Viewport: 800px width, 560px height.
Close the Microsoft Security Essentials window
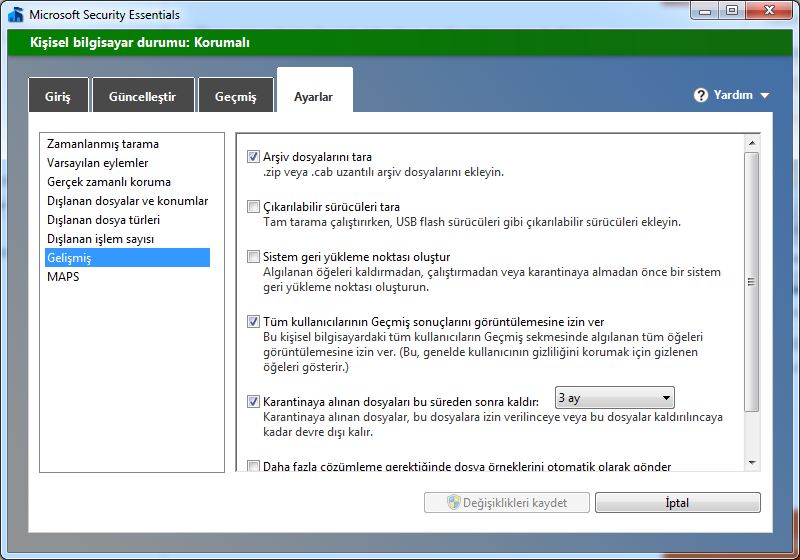click(769, 10)
